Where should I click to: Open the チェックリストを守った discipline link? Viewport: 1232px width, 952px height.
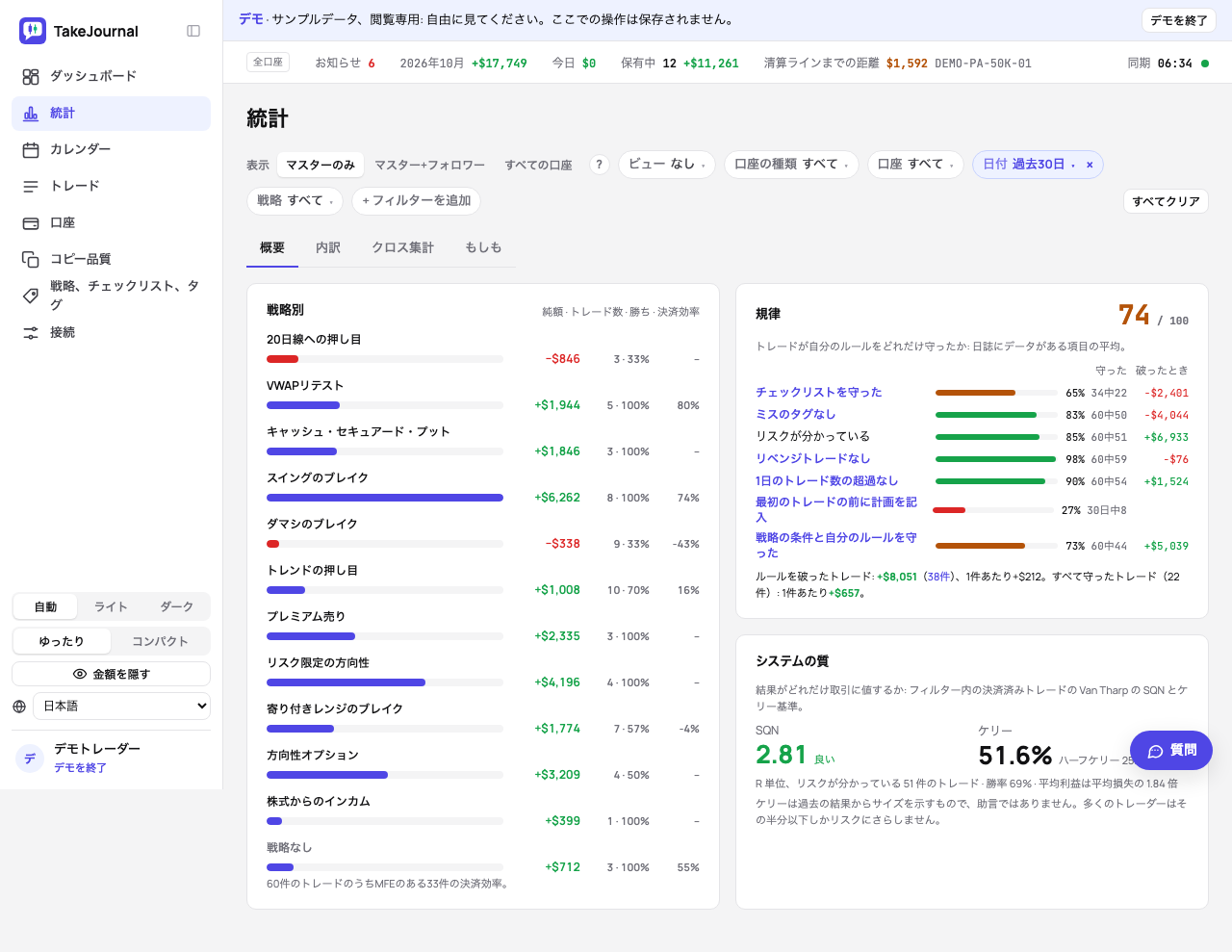(x=819, y=393)
